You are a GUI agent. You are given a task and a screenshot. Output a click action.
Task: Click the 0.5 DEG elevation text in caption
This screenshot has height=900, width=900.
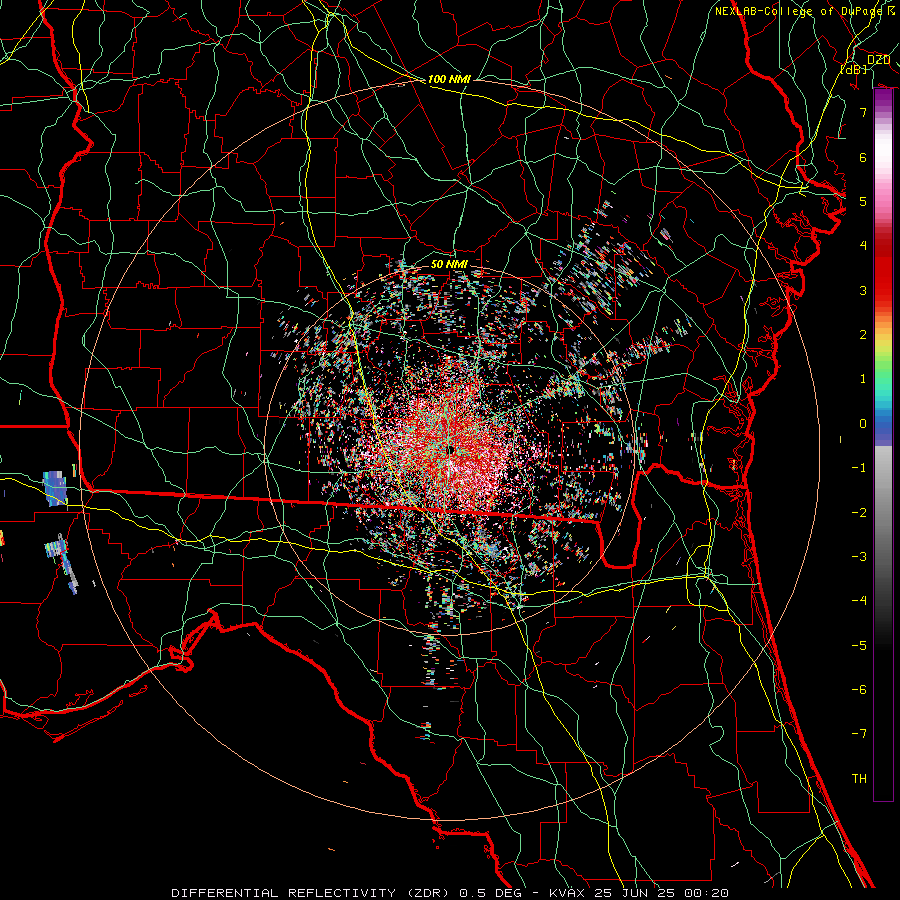click(490, 893)
